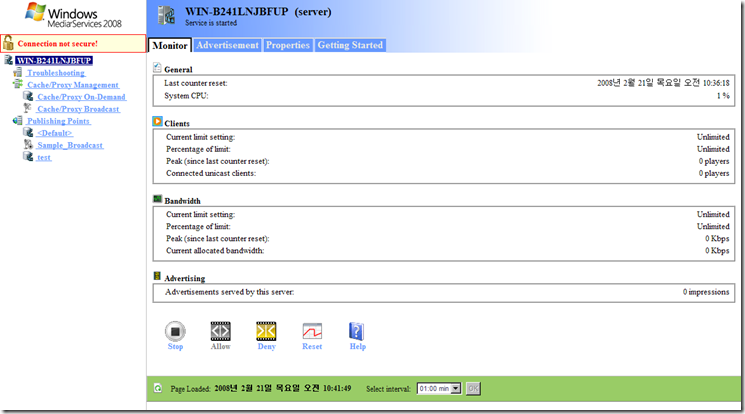745x414 pixels.
Task: Click the large server icon in header
Action: (x=166, y=16)
